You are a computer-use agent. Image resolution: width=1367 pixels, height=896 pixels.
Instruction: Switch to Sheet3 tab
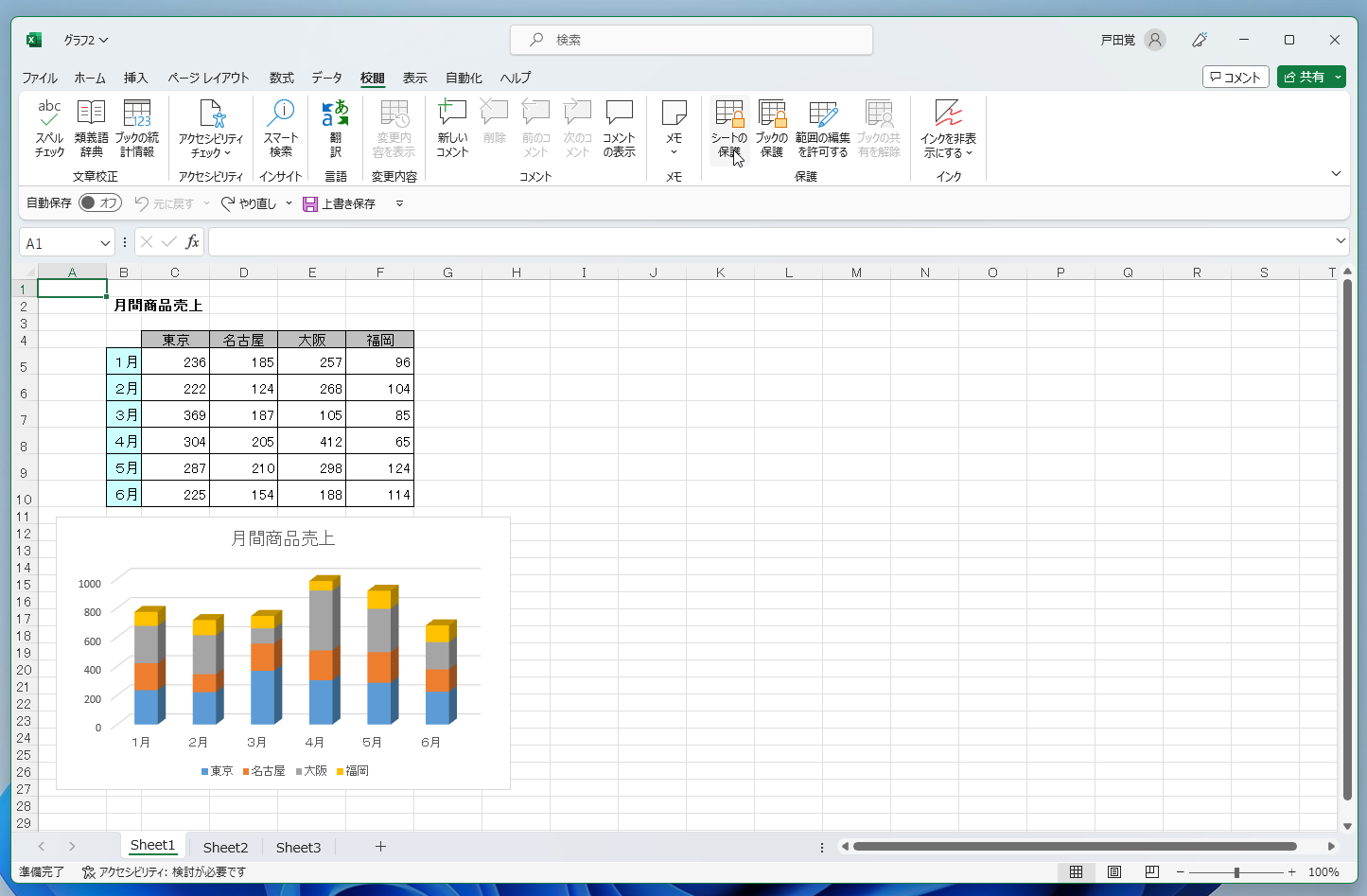(x=298, y=847)
